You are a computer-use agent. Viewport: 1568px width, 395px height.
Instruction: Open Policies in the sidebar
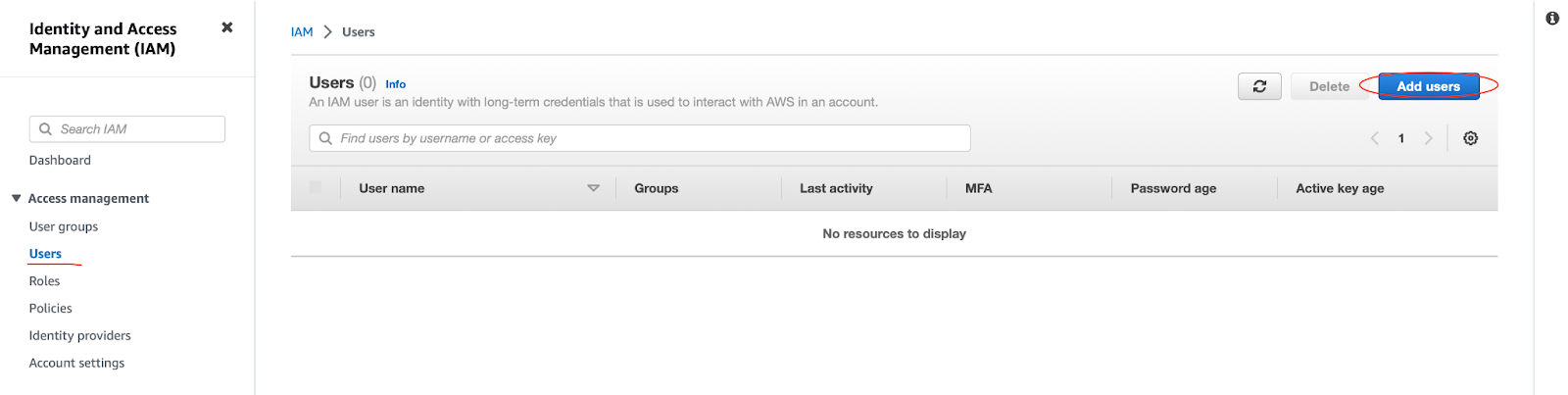(51, 309)
